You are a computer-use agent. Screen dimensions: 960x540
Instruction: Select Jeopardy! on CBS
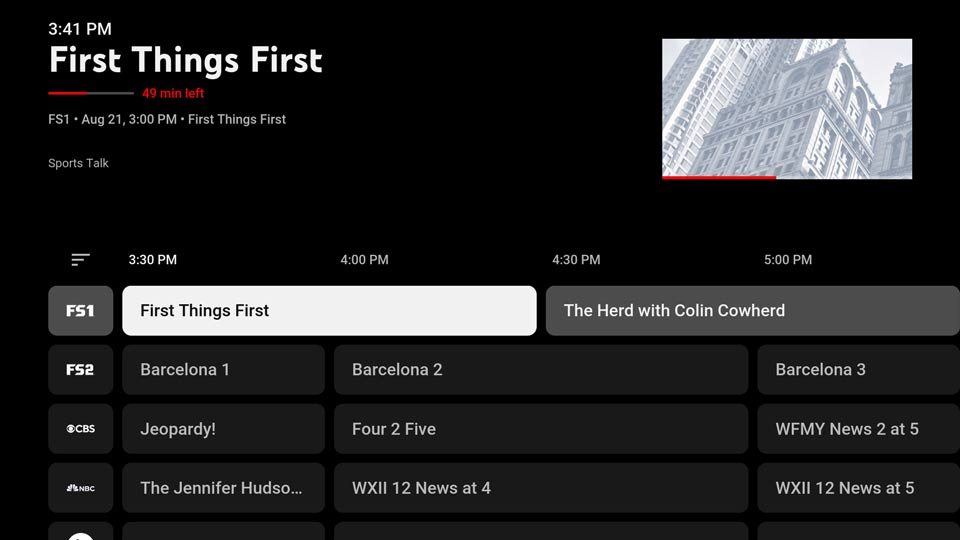(223, 429)
